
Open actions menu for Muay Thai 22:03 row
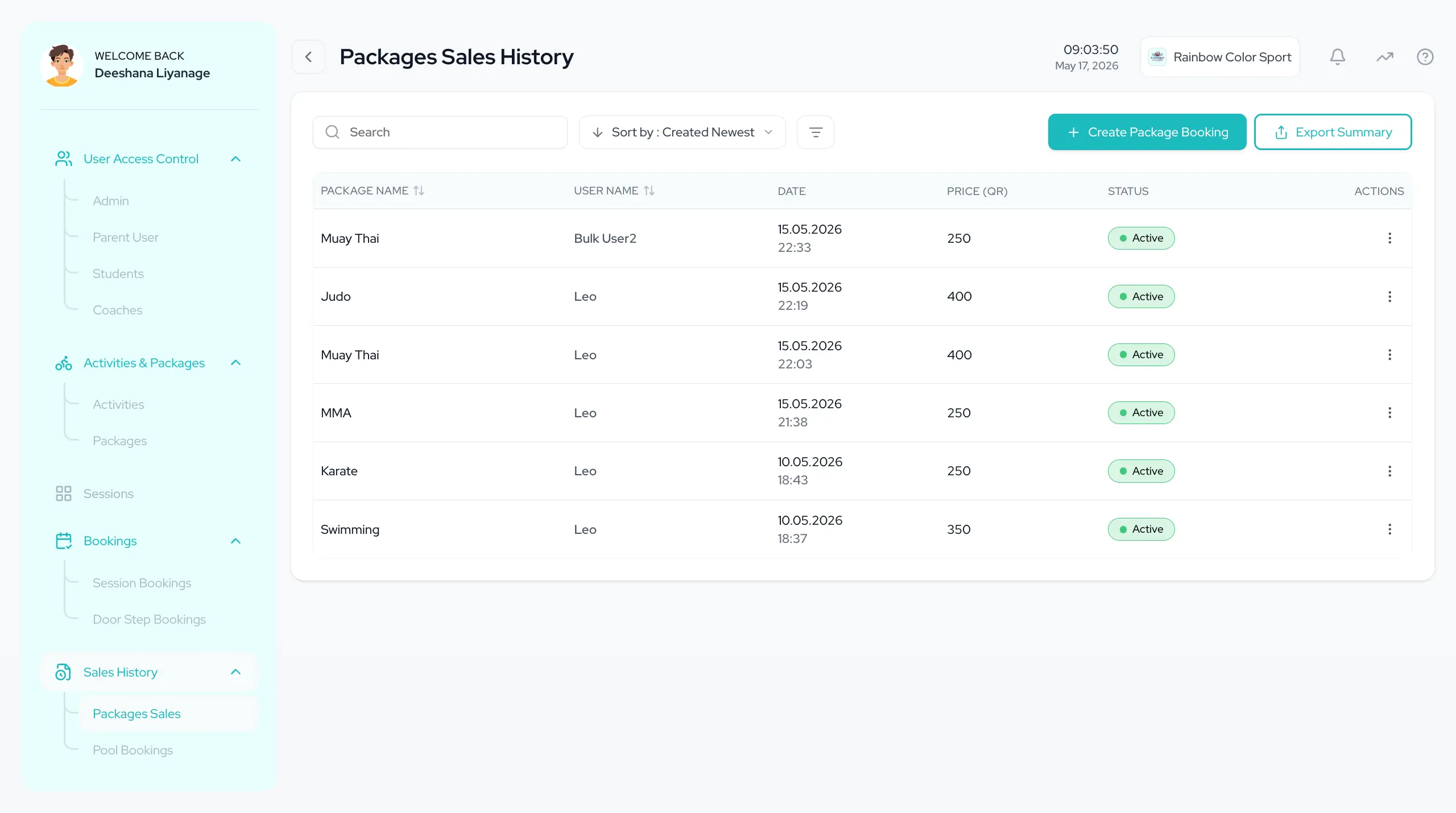point(1389,355)
